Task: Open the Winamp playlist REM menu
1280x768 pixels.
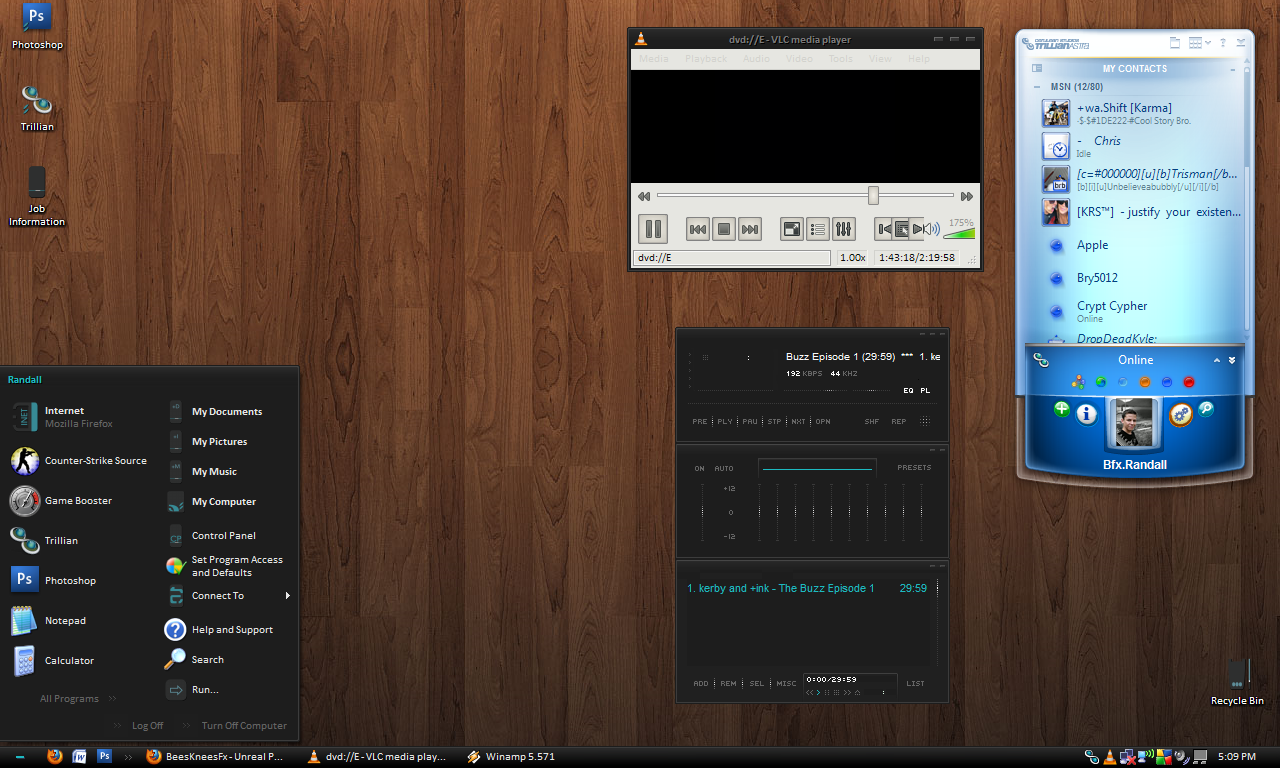Action: (x=729, y=684)
